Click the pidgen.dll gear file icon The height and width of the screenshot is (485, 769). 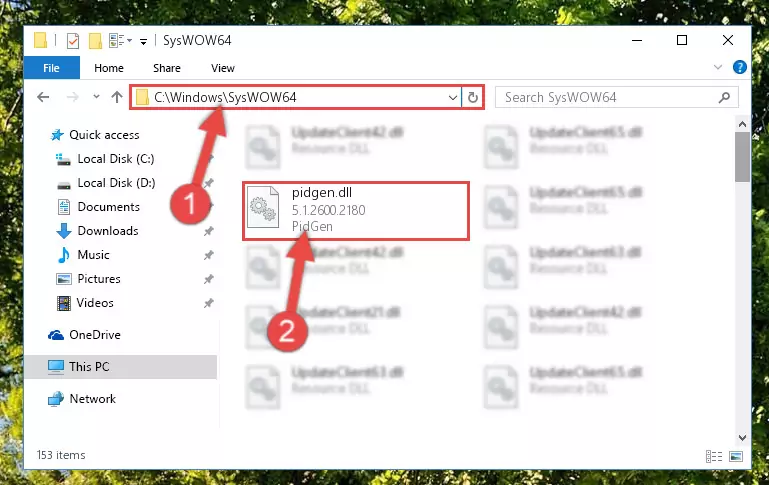262,208
